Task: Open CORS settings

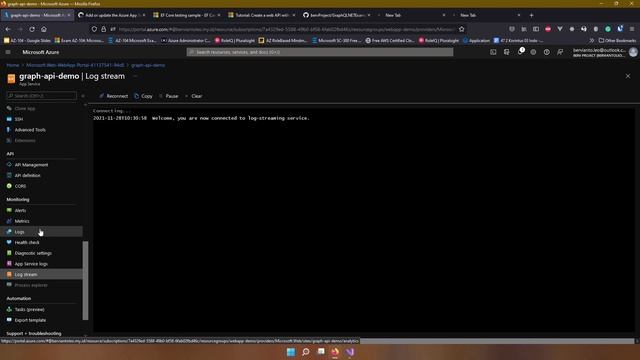Action: (20, 186)
